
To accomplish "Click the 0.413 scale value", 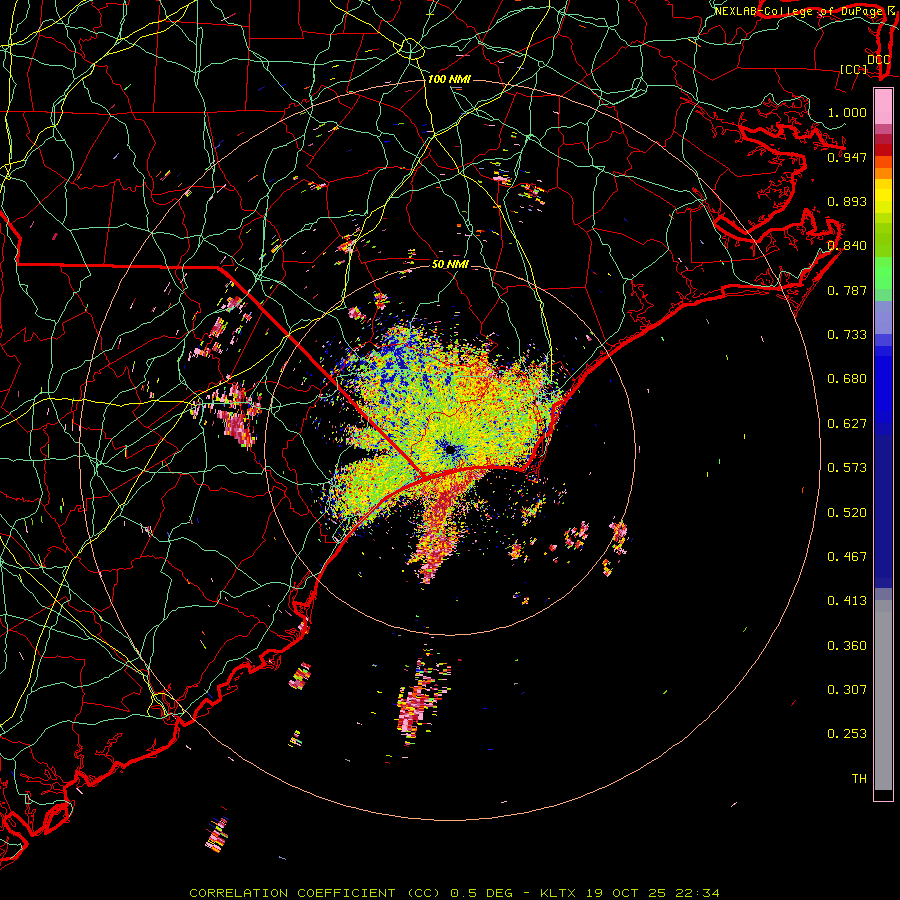I will click(x=847, y=601).
